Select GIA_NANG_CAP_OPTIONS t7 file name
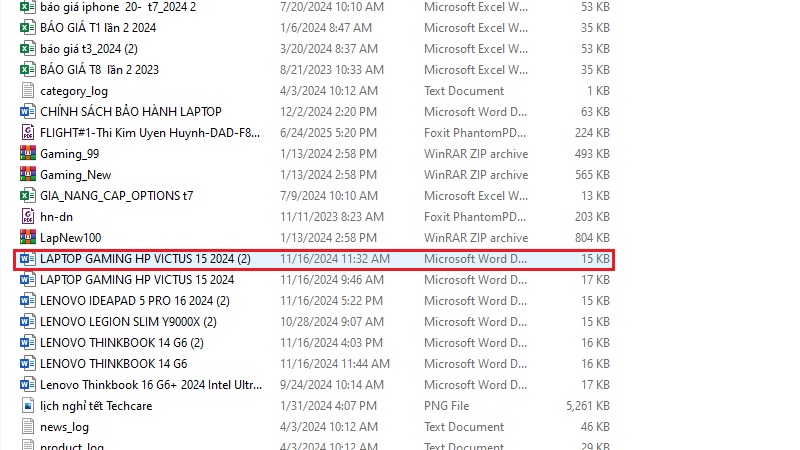 coord(117,195)
